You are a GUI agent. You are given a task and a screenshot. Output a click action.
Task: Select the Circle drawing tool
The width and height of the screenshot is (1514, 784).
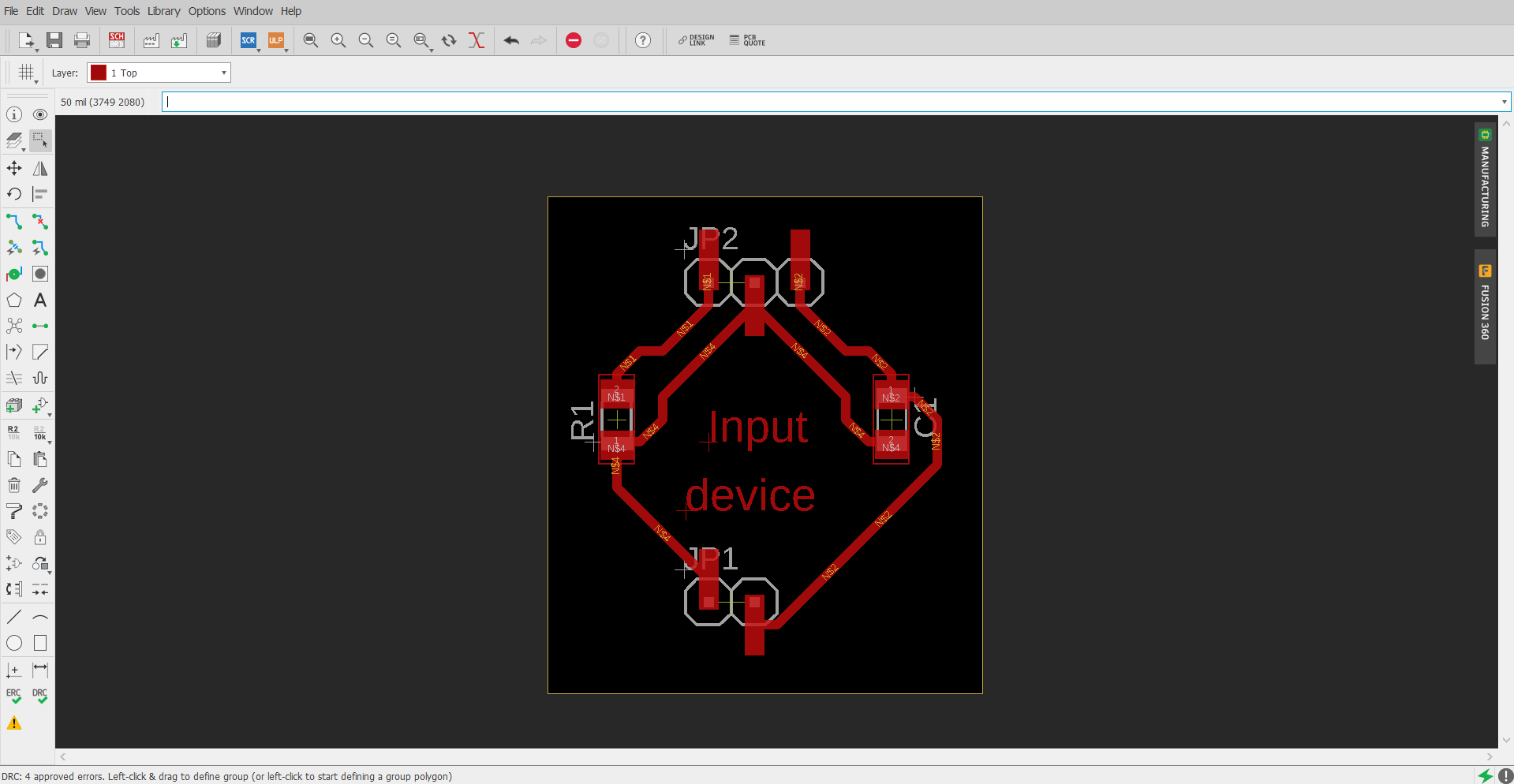(x=14, y=643)
